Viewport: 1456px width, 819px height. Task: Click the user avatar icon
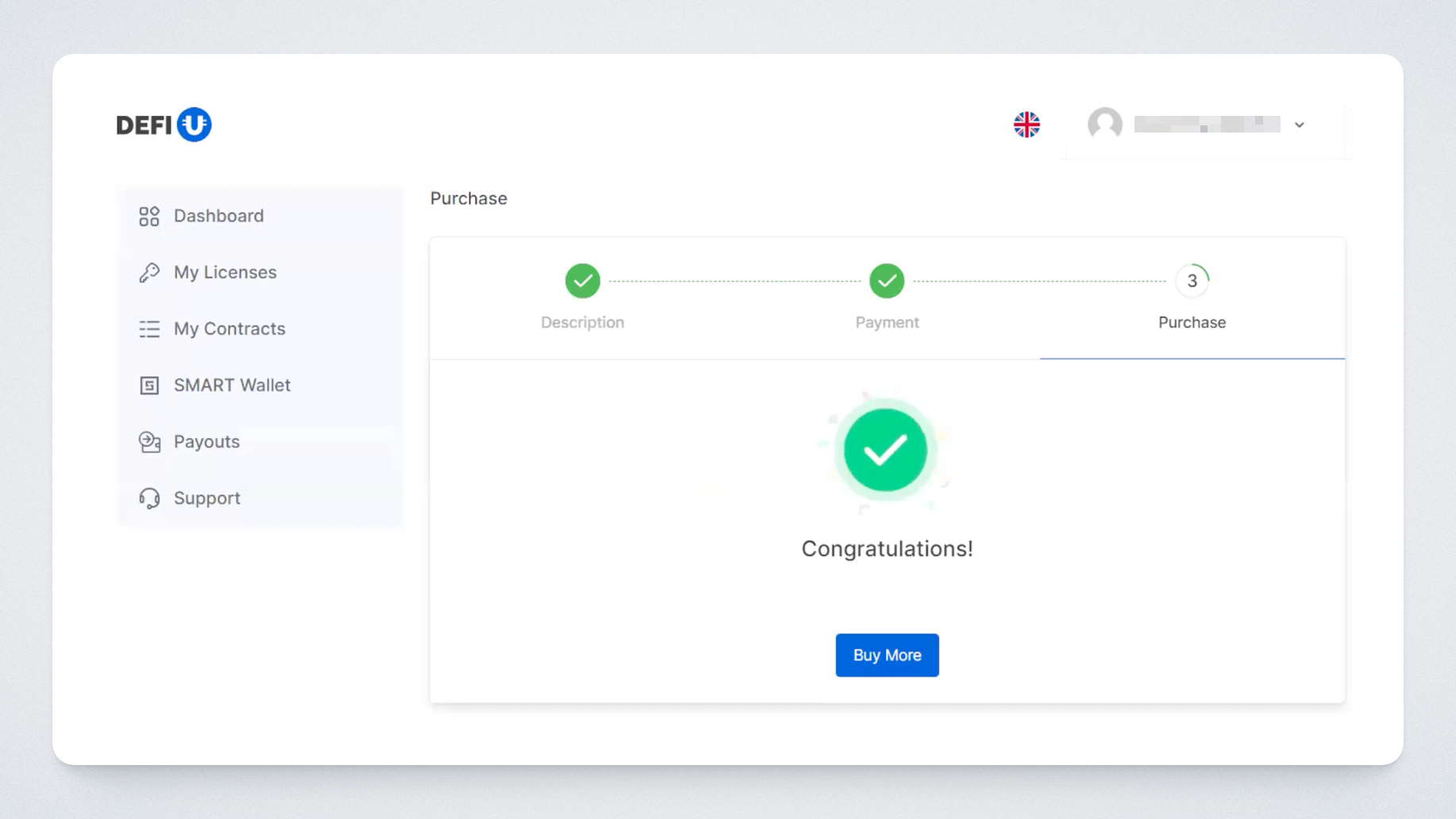1104,124
